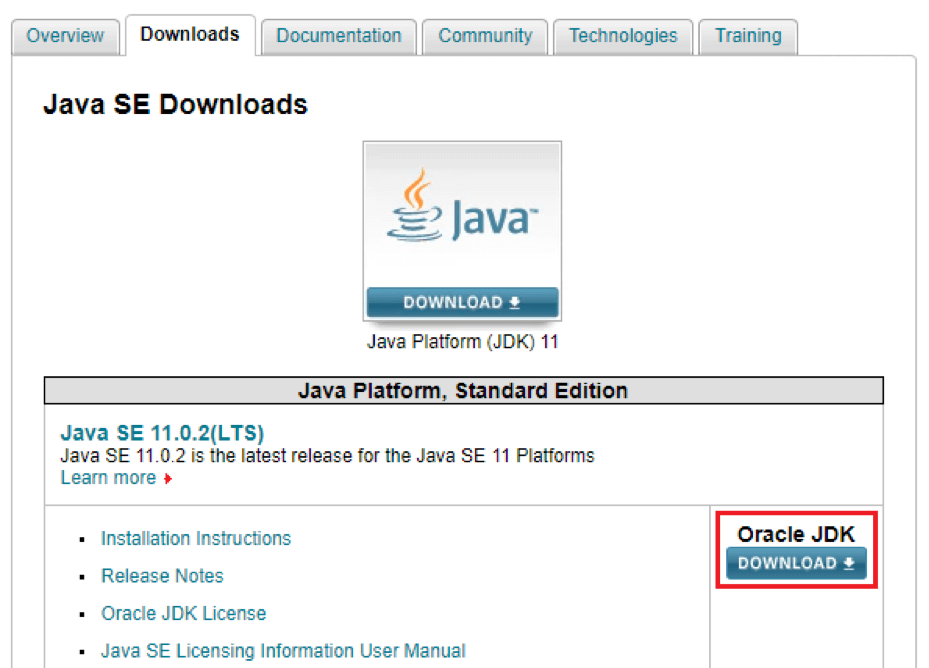
Task: Click the bullet beside Oracle JDK License
Action: [84, 614]
